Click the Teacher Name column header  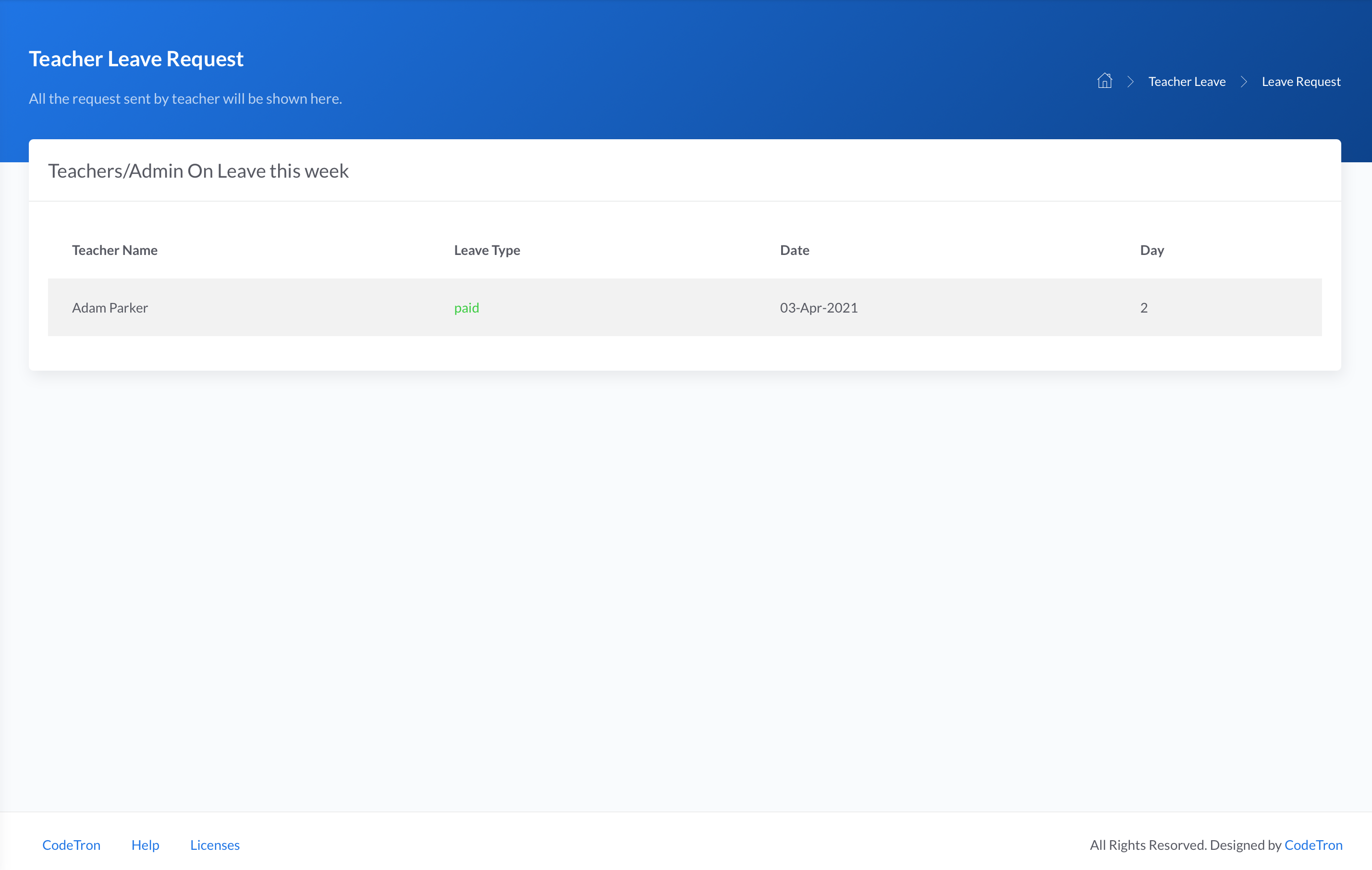[x=114, y=250]
